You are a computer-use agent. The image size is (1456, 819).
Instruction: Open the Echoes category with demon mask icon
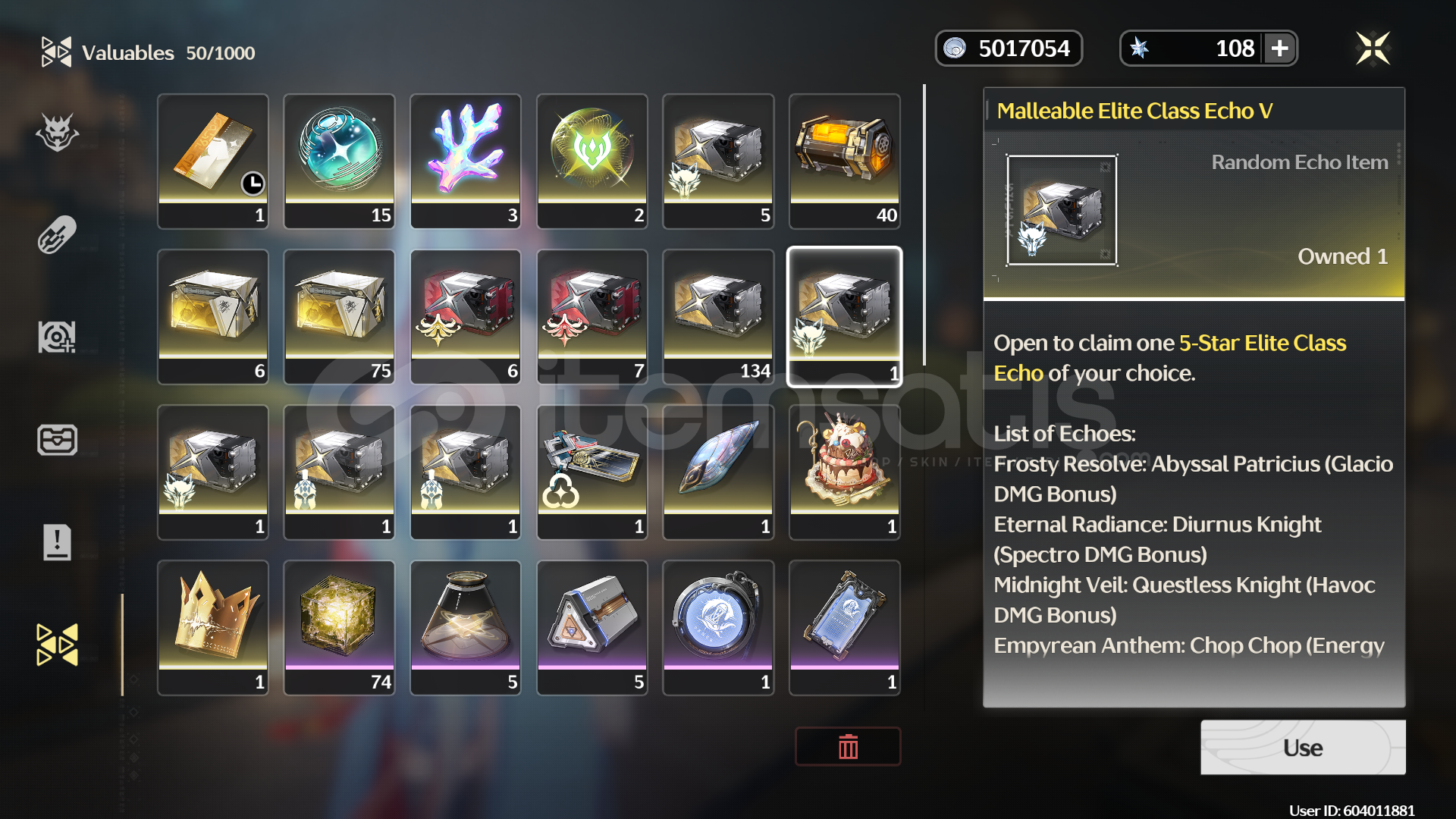click(x=57, y=133)
